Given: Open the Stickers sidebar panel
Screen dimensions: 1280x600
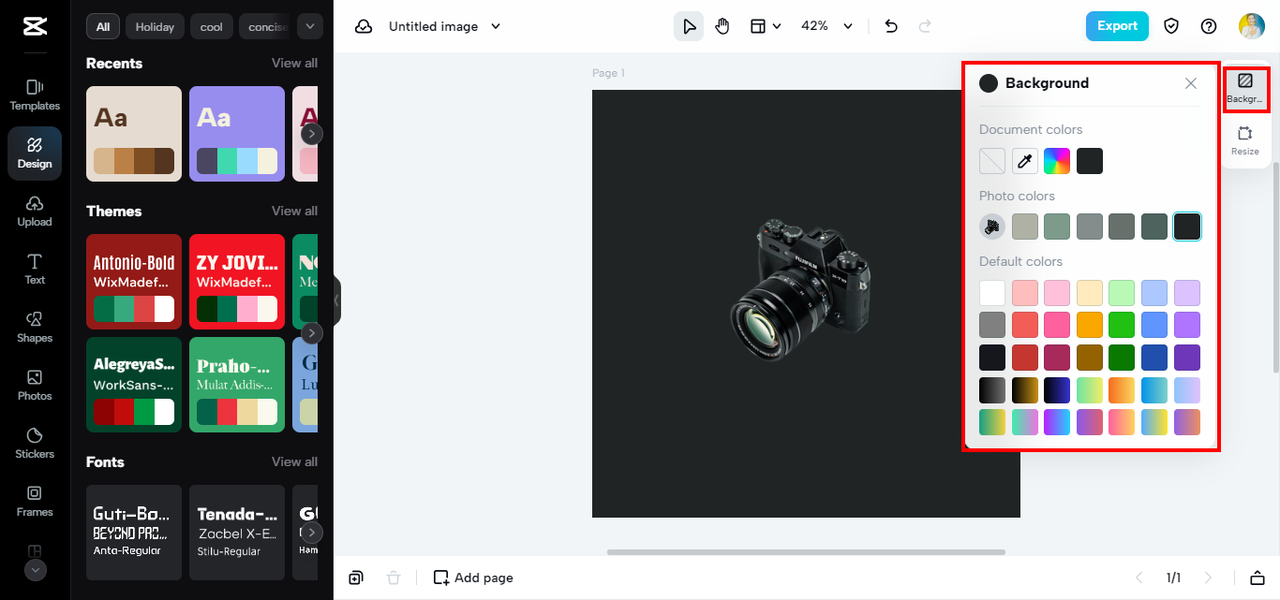Looking at the screenshot, I should pos(35,443).
